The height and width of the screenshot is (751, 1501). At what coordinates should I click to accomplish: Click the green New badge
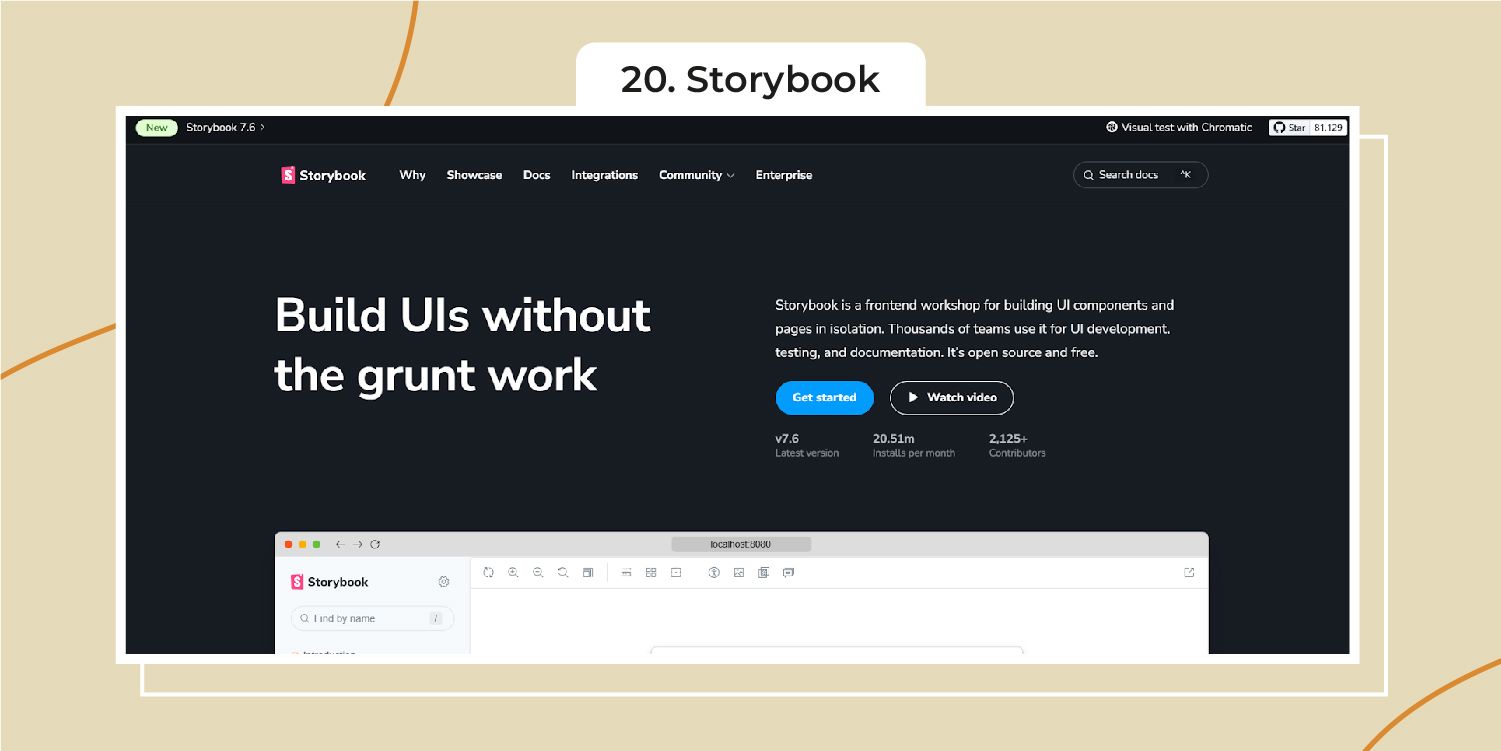click(x=156, y=128)
